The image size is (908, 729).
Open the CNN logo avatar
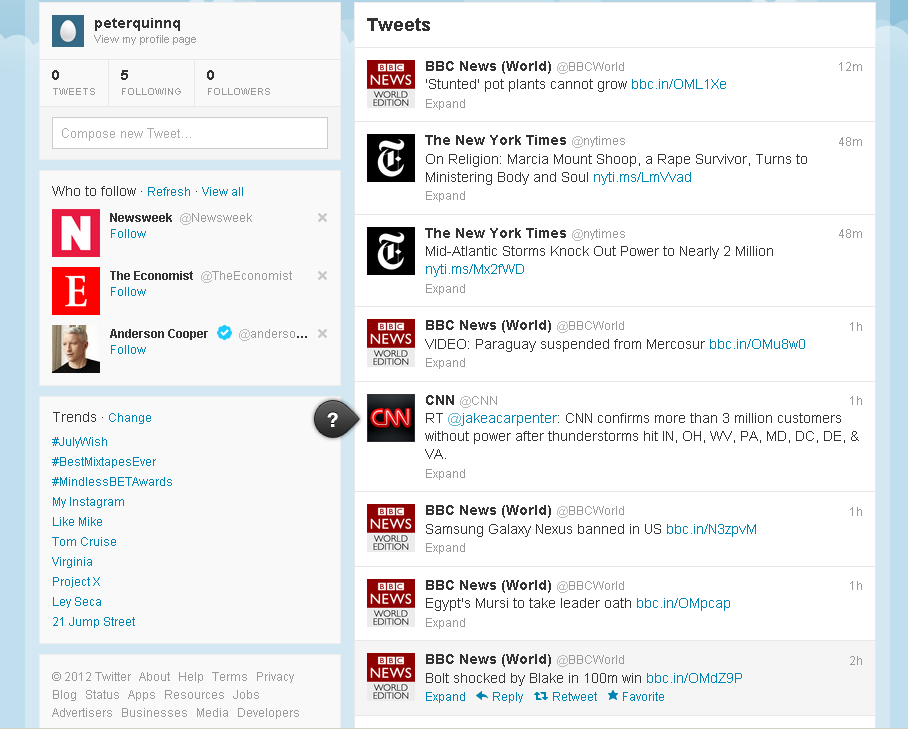tap(391, 418)
